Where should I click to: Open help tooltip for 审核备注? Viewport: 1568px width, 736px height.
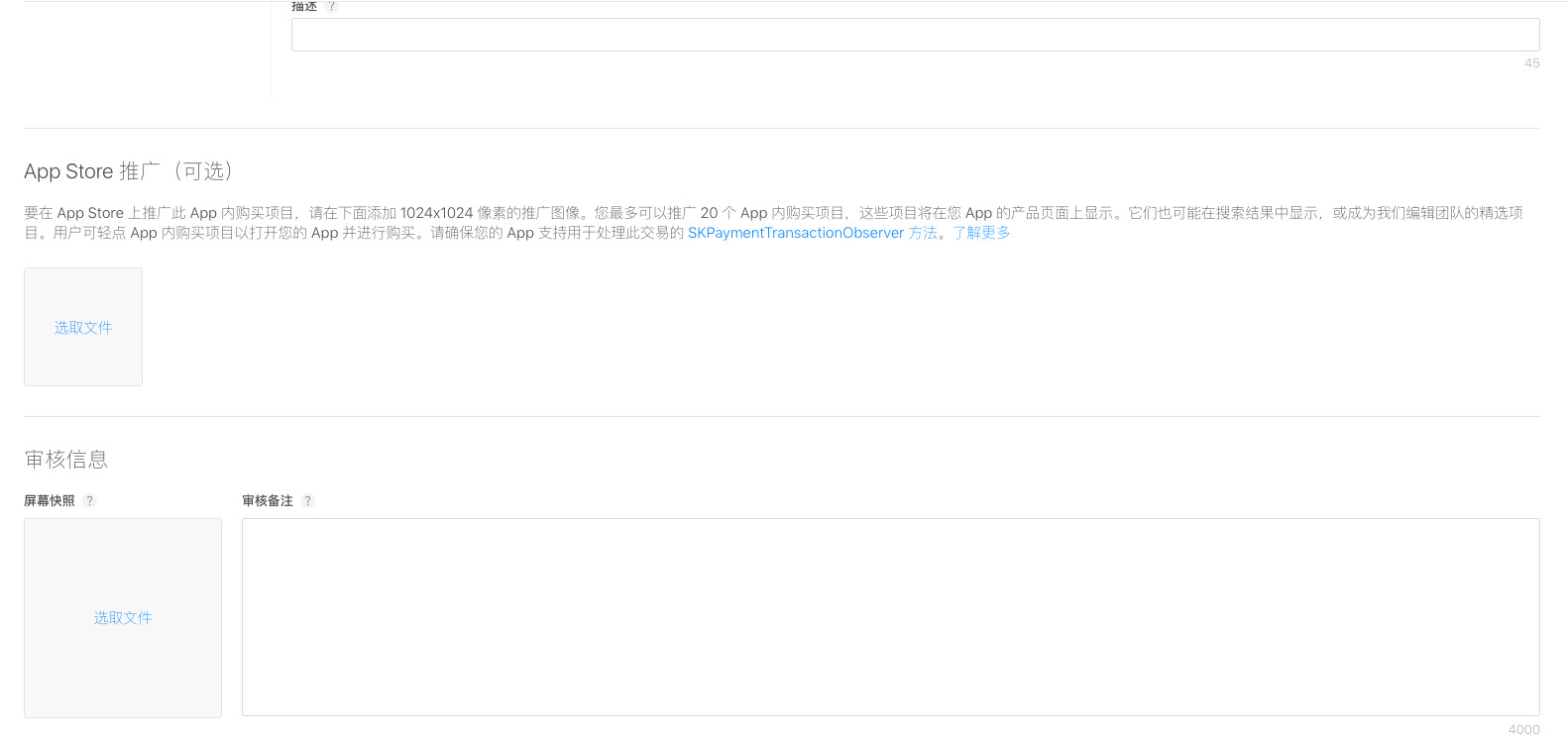pyautogui.click(x=308, y=501)
